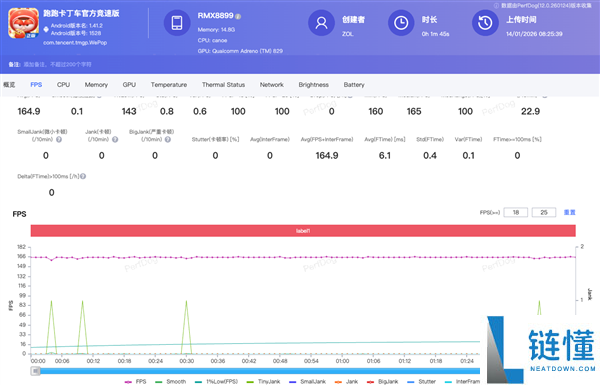Toggle Smooth series in chart legend

click(x=170, y=382)
